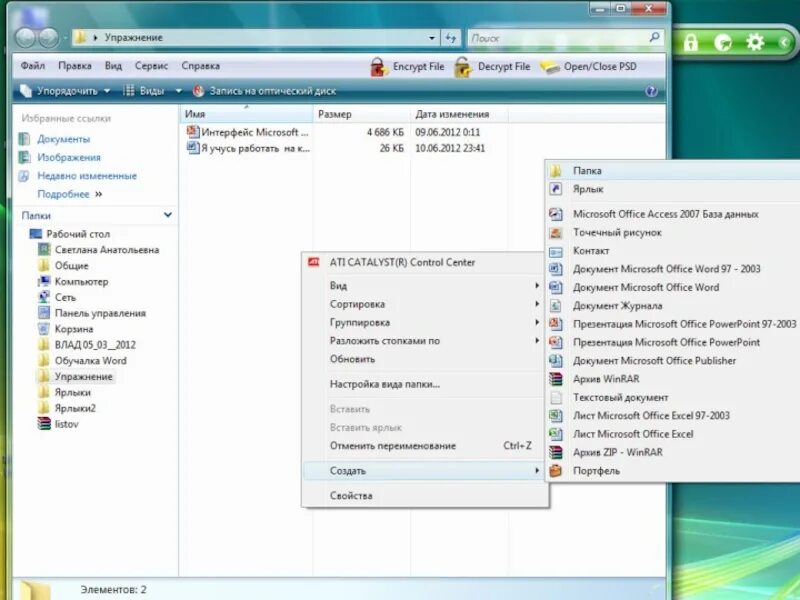Image resolution: width=800 pixels, height=600 pixels.
Task: Click the Ярлык shortcut icon in submenu
Action: pyautogui.click(x=556, y=189)
